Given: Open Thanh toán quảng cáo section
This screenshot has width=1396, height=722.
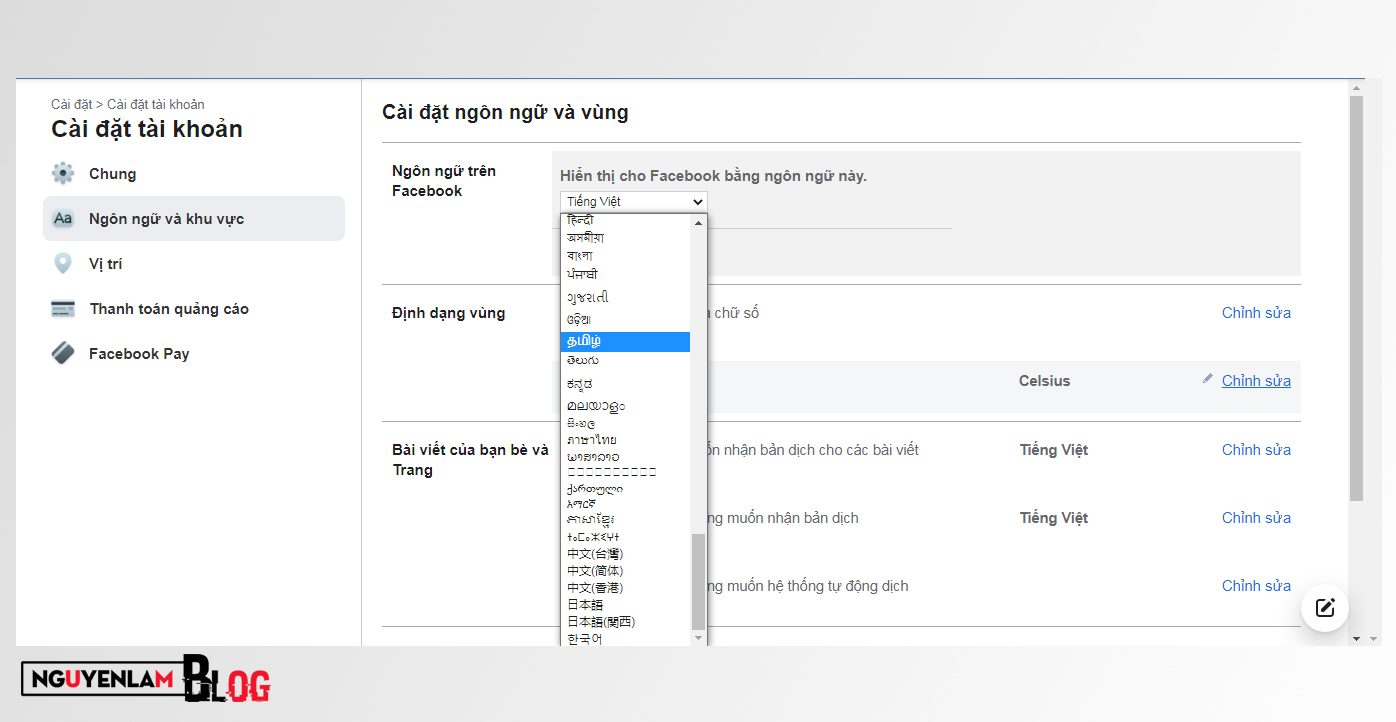Looking at the screenshot, I should point(194,308).
